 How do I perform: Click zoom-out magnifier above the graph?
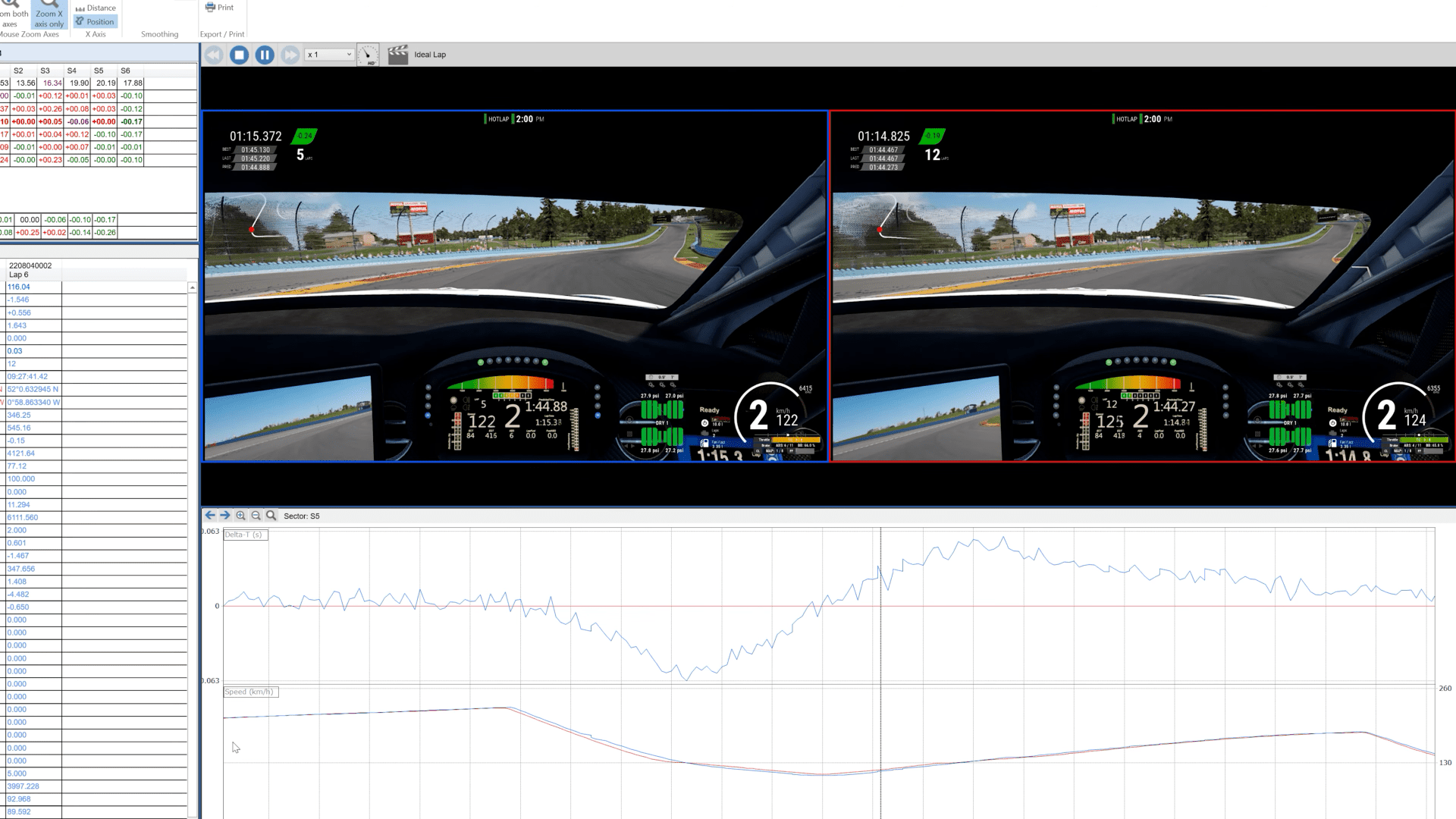point(256,515)
